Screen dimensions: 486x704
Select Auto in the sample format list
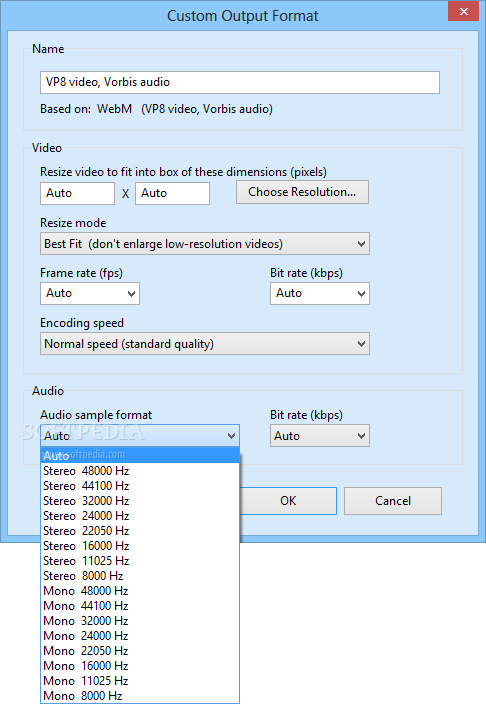click(x=140, y=456)
